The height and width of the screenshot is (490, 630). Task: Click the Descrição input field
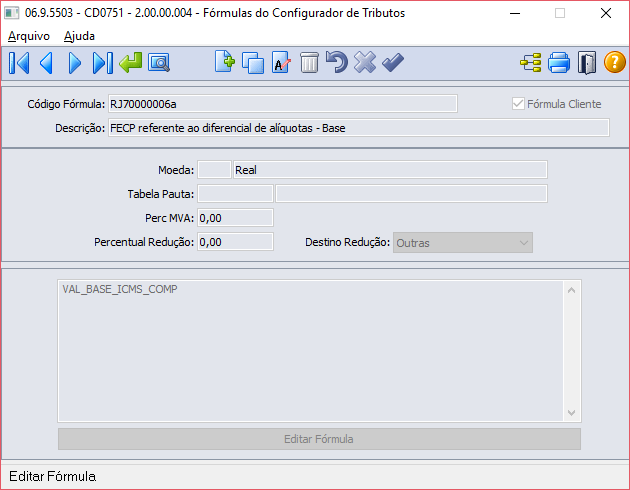point(359,128)
